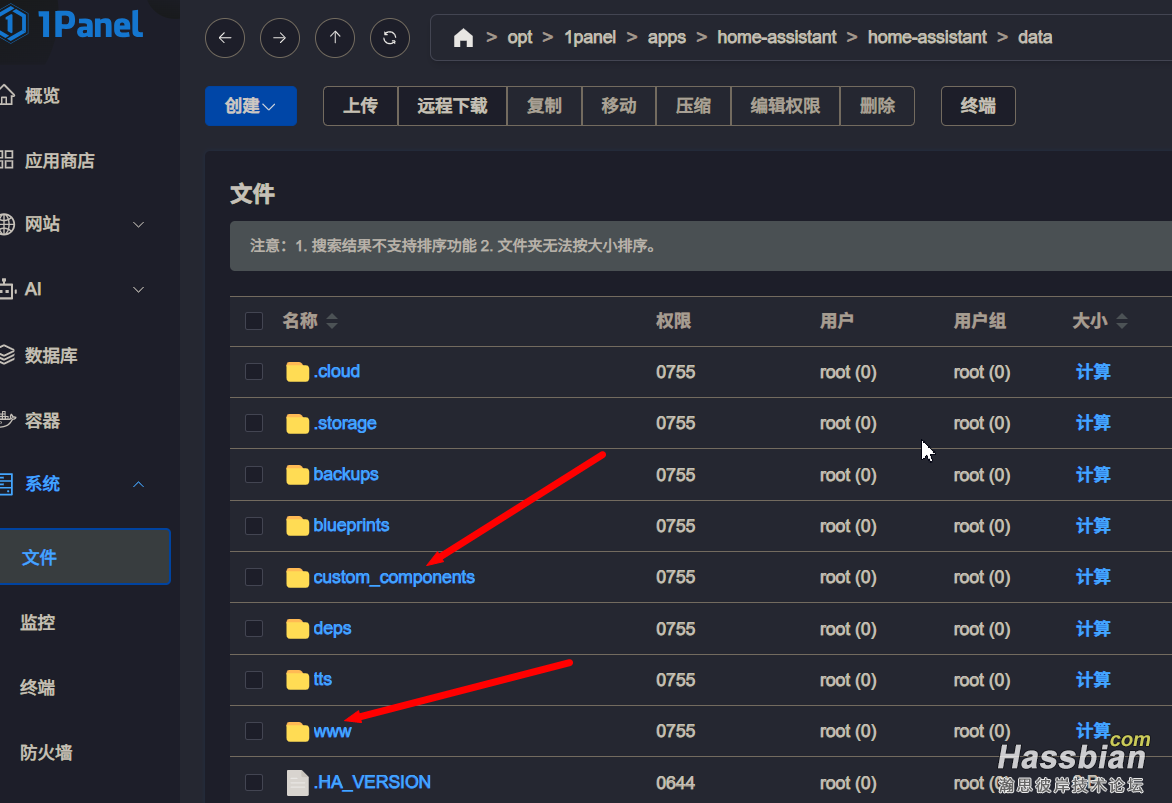Open 概览 in the sidebar
Viewport: 1172px width, 803px height.
click(x=42, y=96)
